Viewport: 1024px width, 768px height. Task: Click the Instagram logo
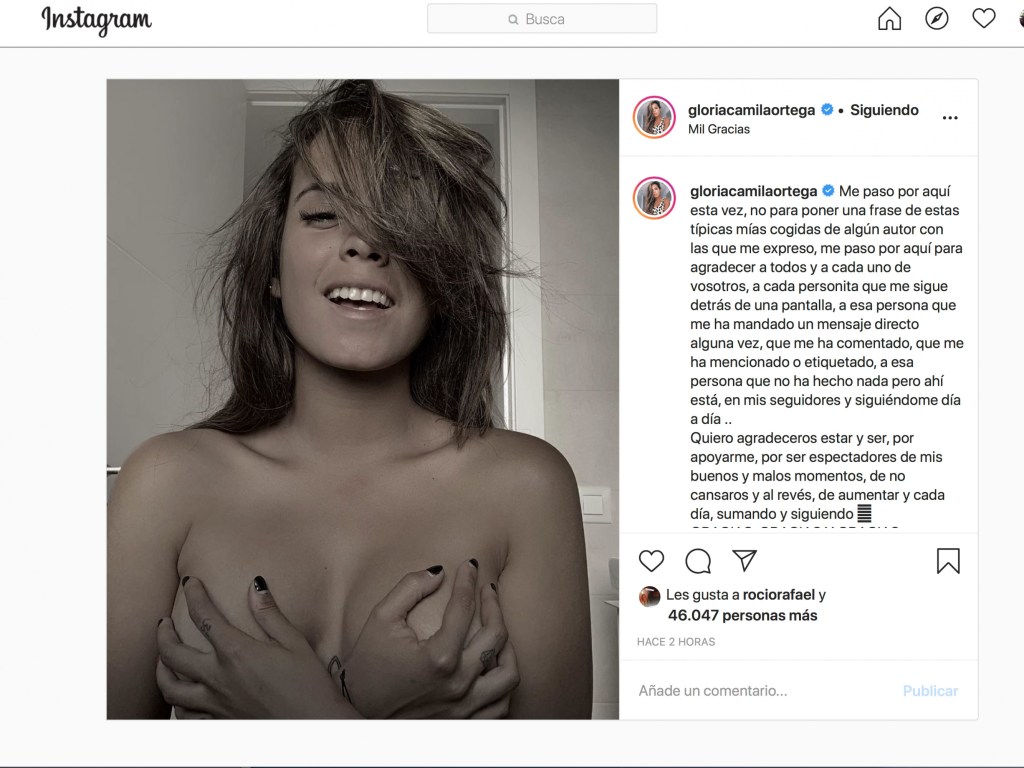[97, 20]
